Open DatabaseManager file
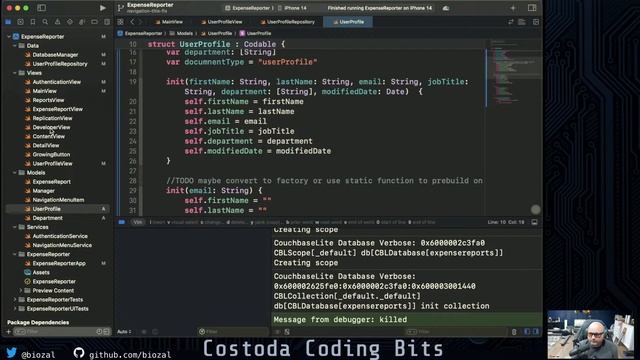 coord(55,55)
